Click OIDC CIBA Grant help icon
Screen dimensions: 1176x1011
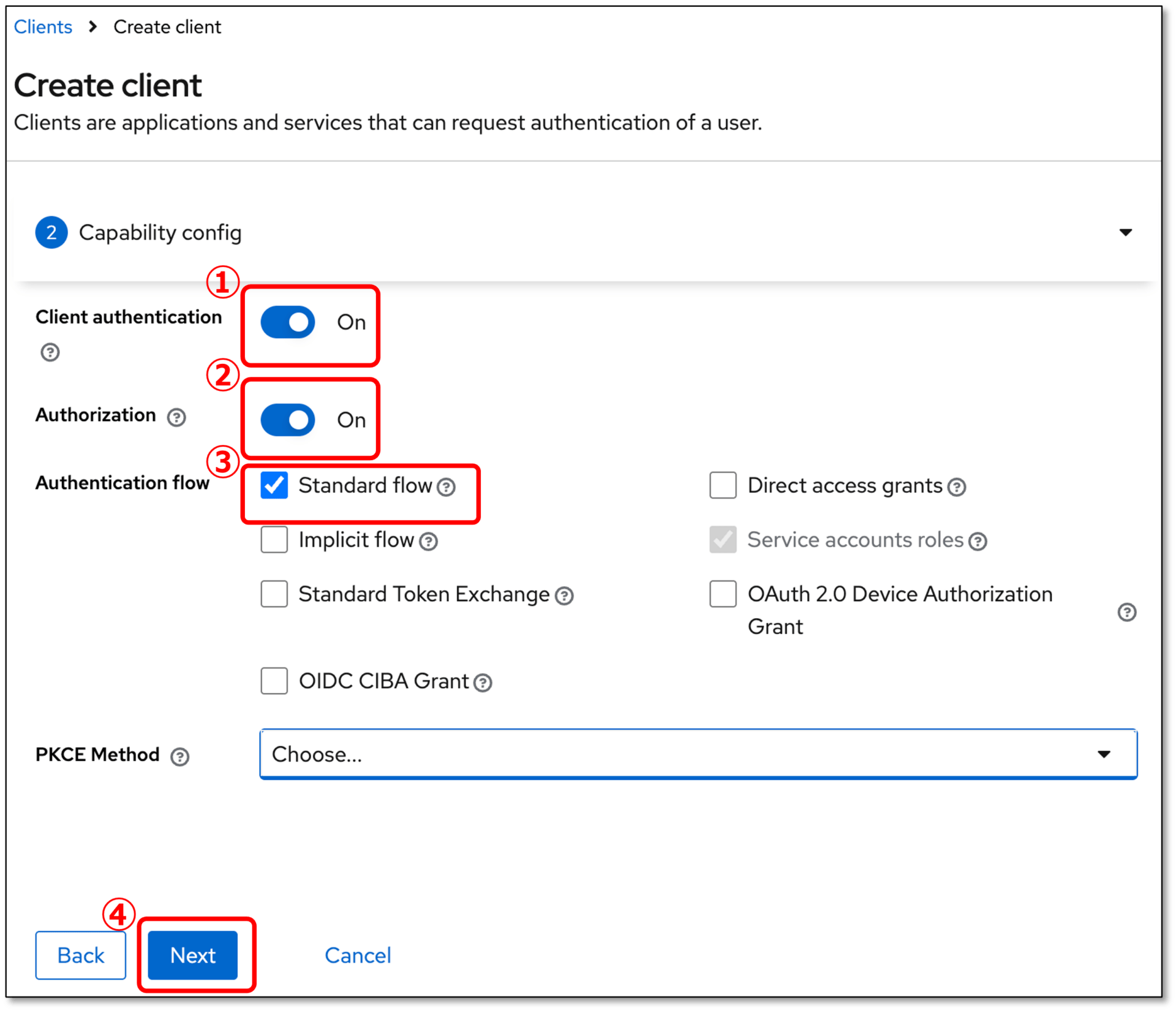point(483,683)
